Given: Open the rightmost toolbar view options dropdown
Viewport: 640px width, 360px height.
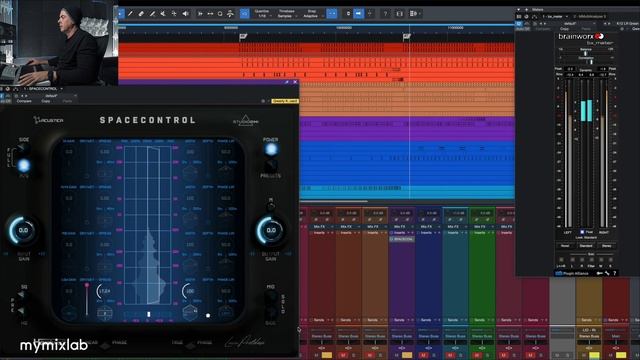Looking at the screenshot, I should 415,13.
